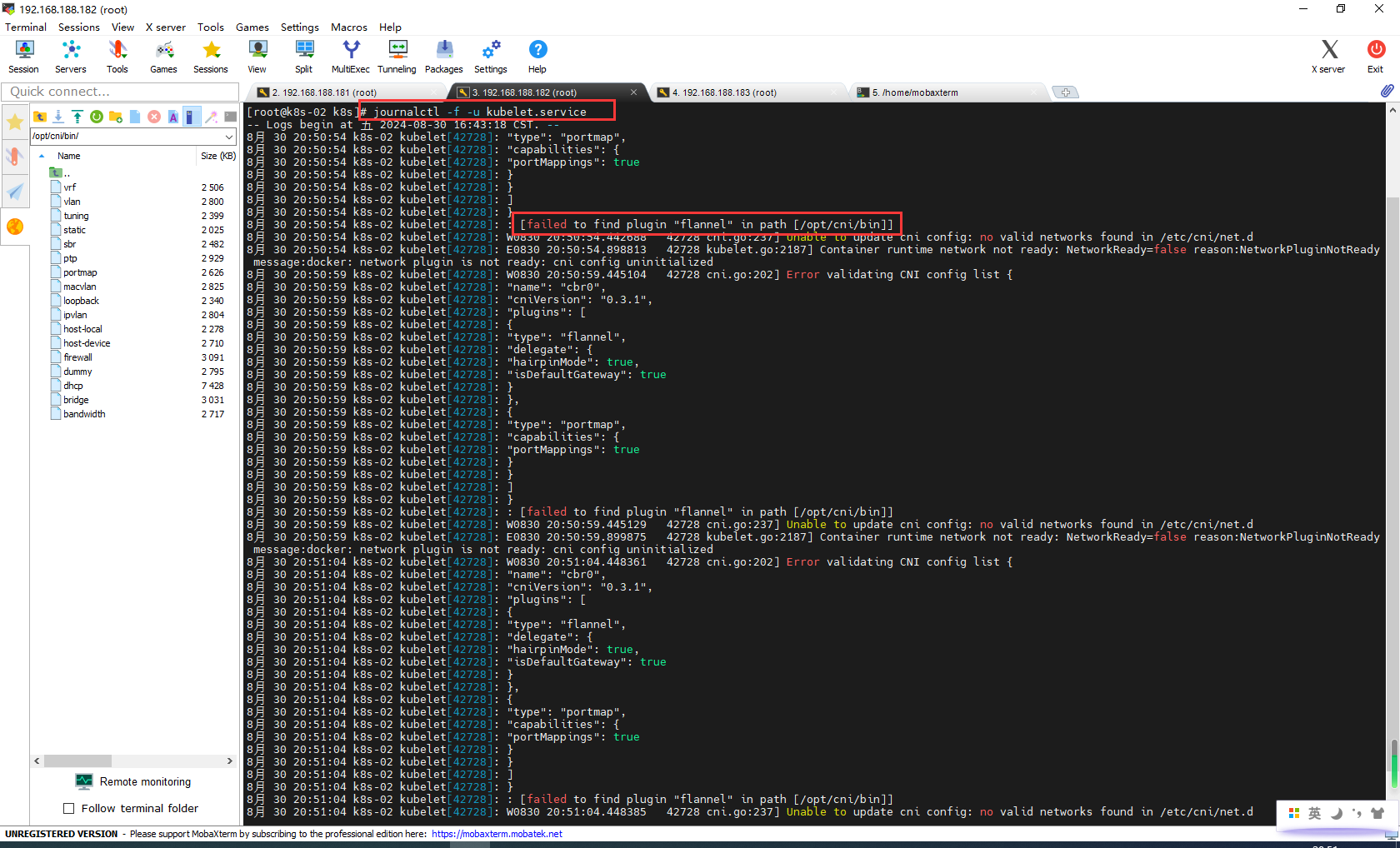The image size is (1400, 848).
Task: Delete selected file with red X icon
Action: coord(154,117)
